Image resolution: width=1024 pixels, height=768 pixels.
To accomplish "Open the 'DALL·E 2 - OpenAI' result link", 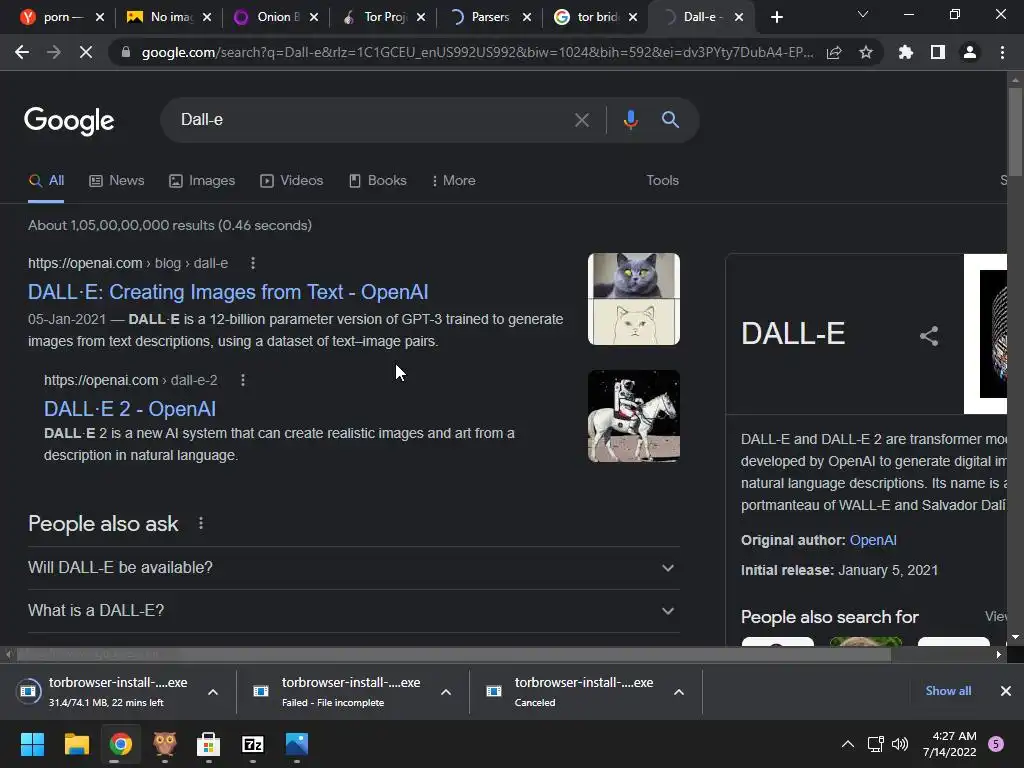I will pos(129,409).
